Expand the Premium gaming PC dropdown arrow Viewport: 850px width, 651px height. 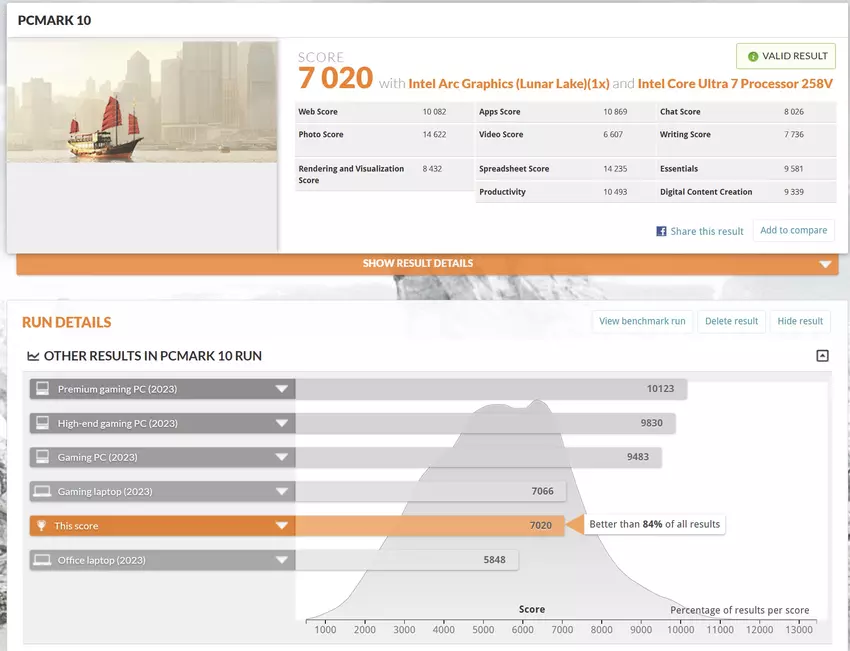(x=282, y=389)
